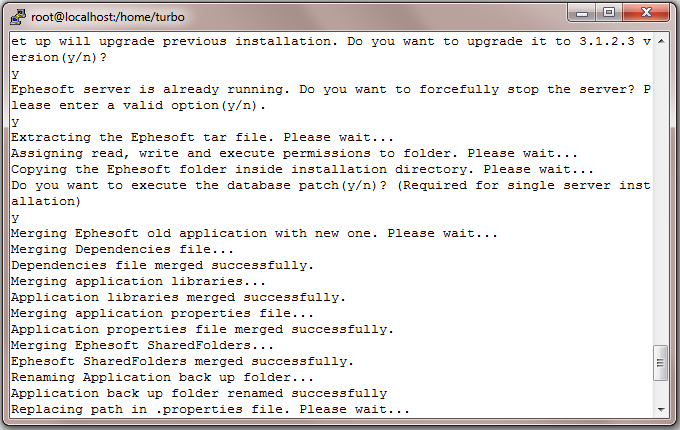Image resolution: width=680 pixels, height=430 pixels.
Task: Click 'Ephesoft SharedFolders merged successfully.' line
Action: click(182, 362)
